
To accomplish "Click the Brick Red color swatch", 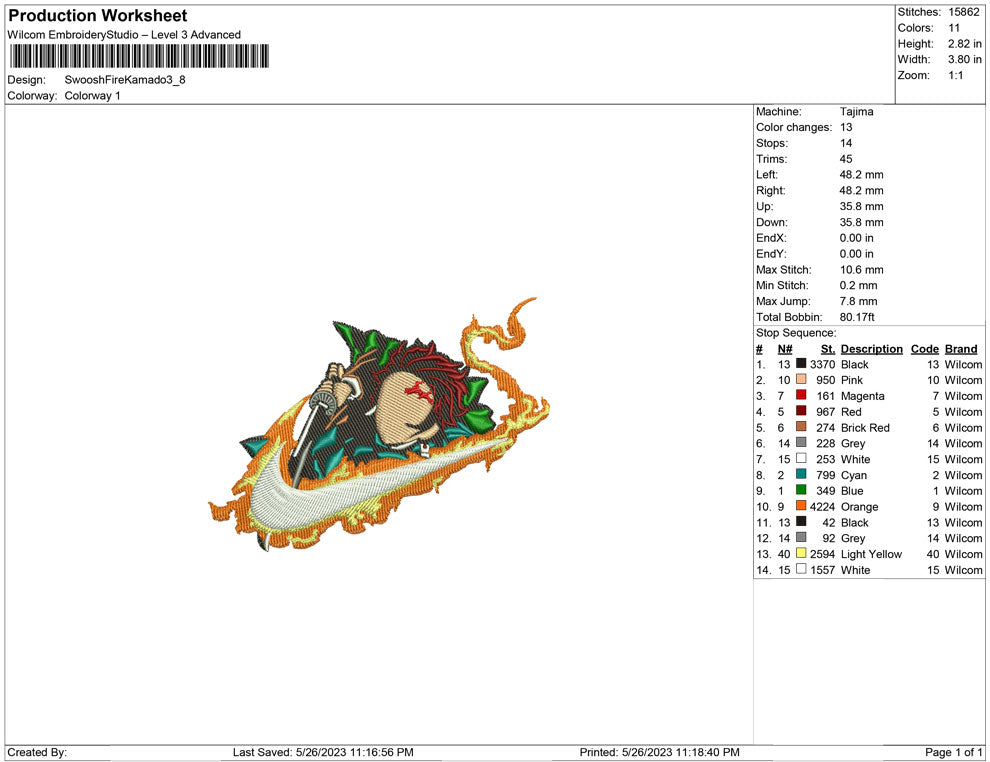I will [801, 427].
